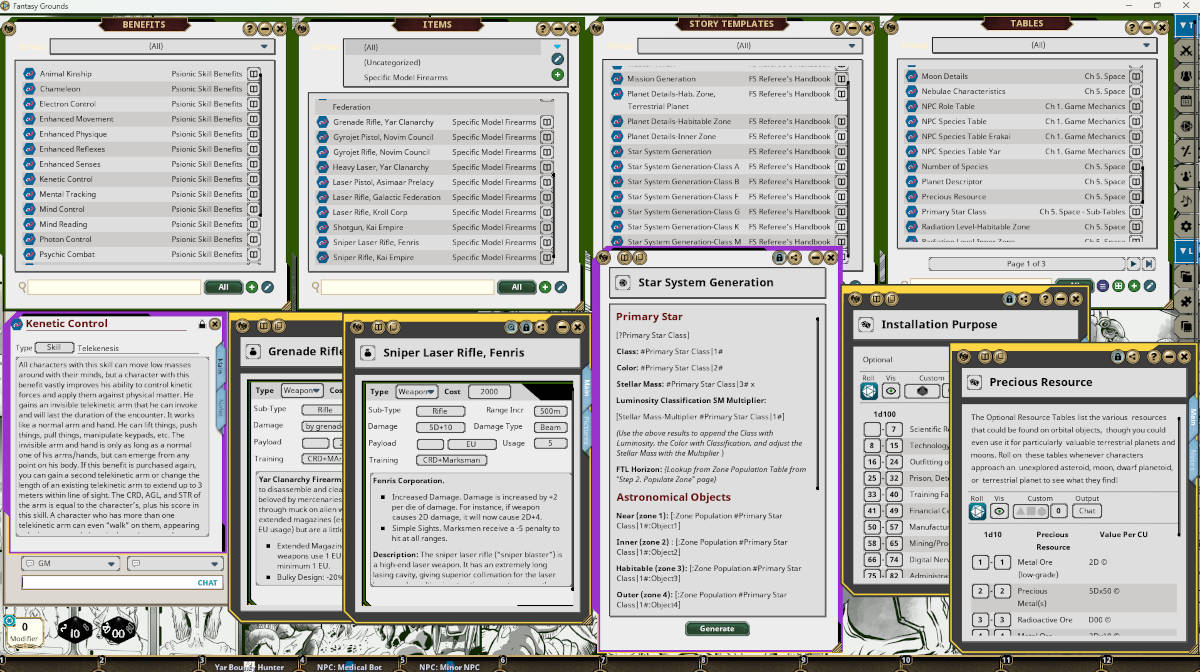Open module book icon for Chameleon benefit
The width and height of the screenshot is (1200, 672).
click(x=254, y=89)
